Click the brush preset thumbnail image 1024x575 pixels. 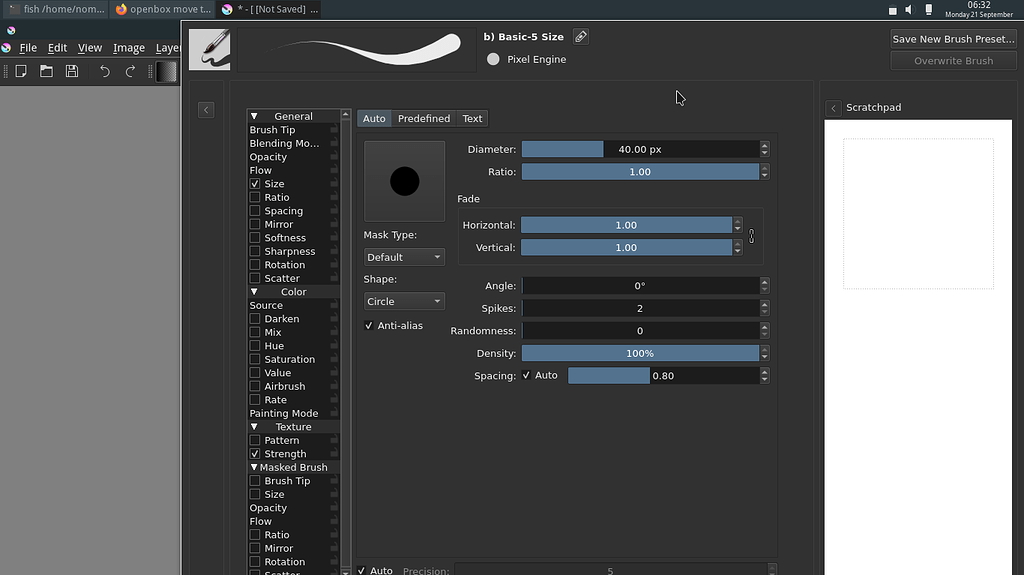[x=210, y=49]
